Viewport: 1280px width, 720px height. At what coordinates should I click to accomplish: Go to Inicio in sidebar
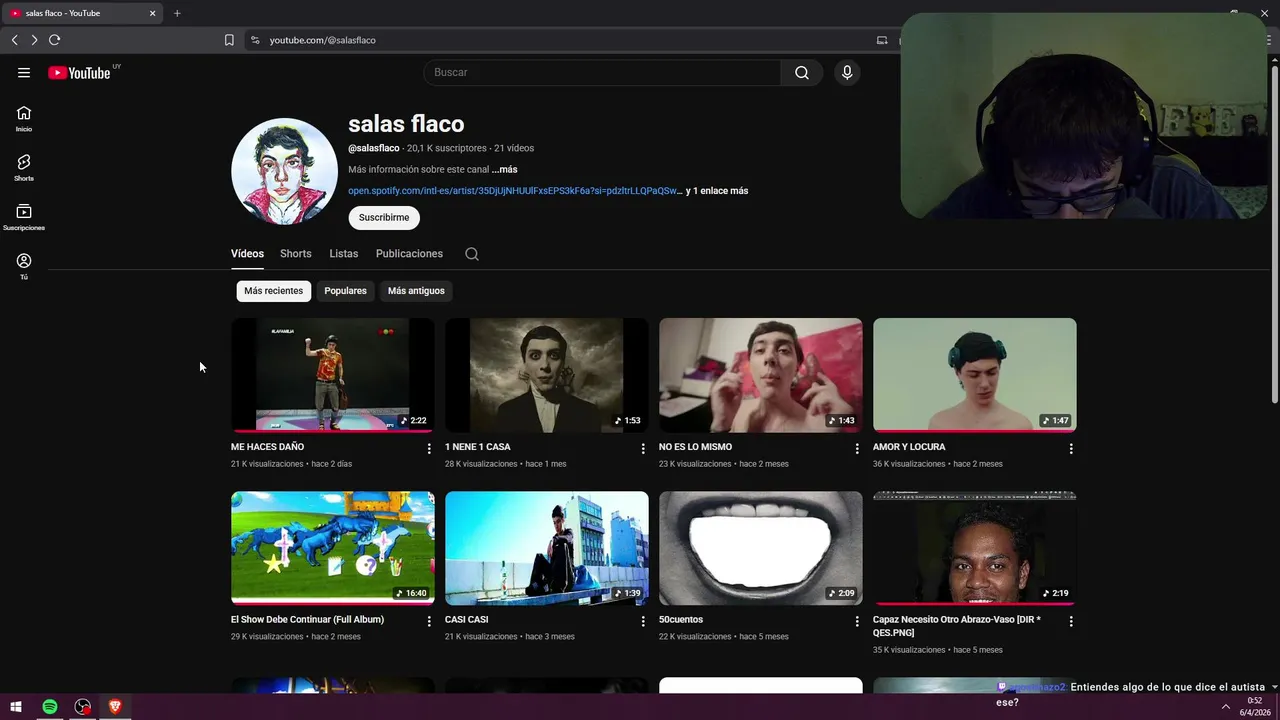[24, 119]
